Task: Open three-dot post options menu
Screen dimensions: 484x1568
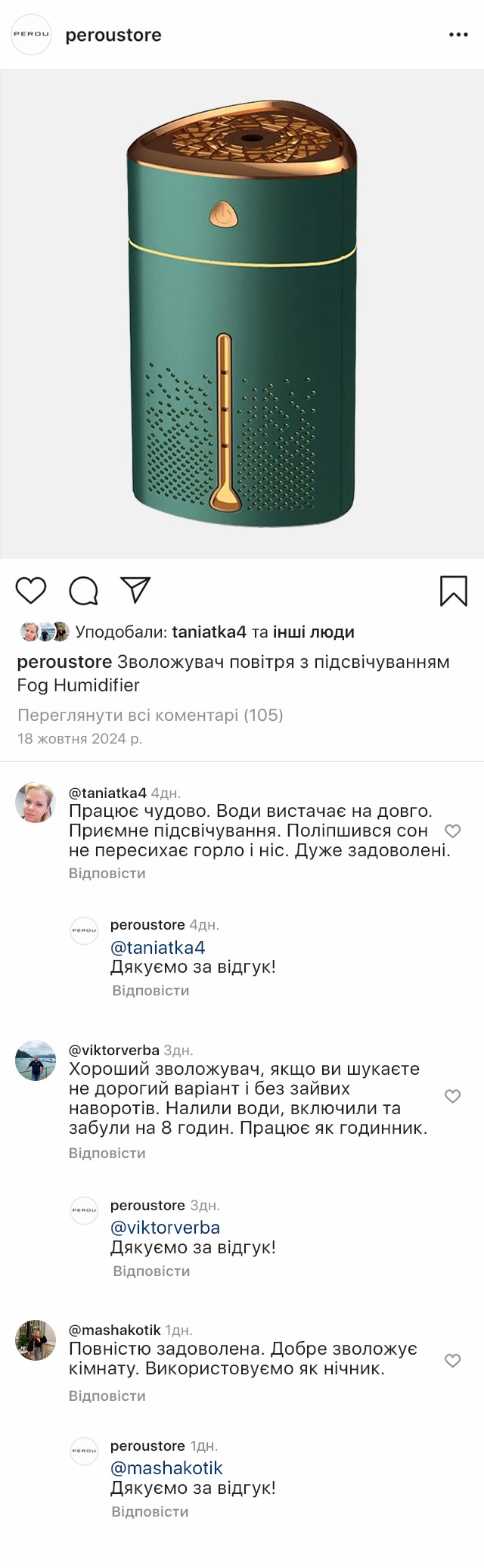Action: (x=458, y=35)
